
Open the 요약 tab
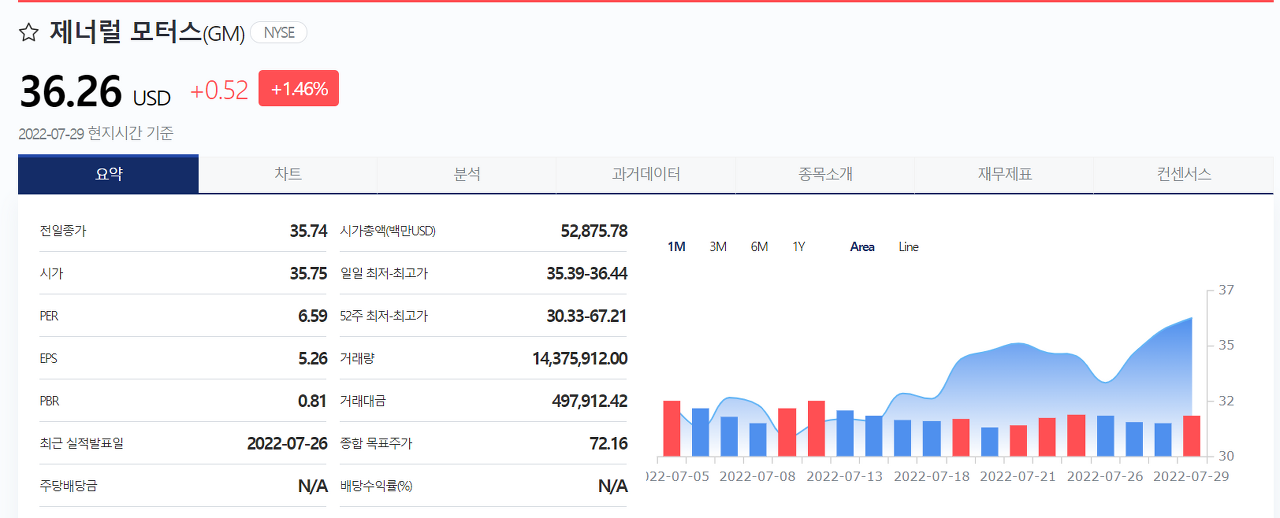pos(109,174)
